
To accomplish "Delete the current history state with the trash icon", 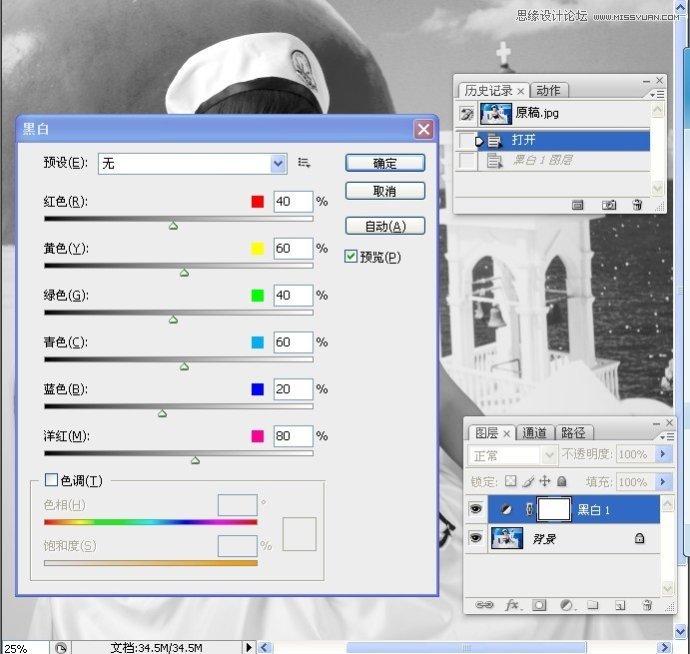I will [x=637, y=205].
